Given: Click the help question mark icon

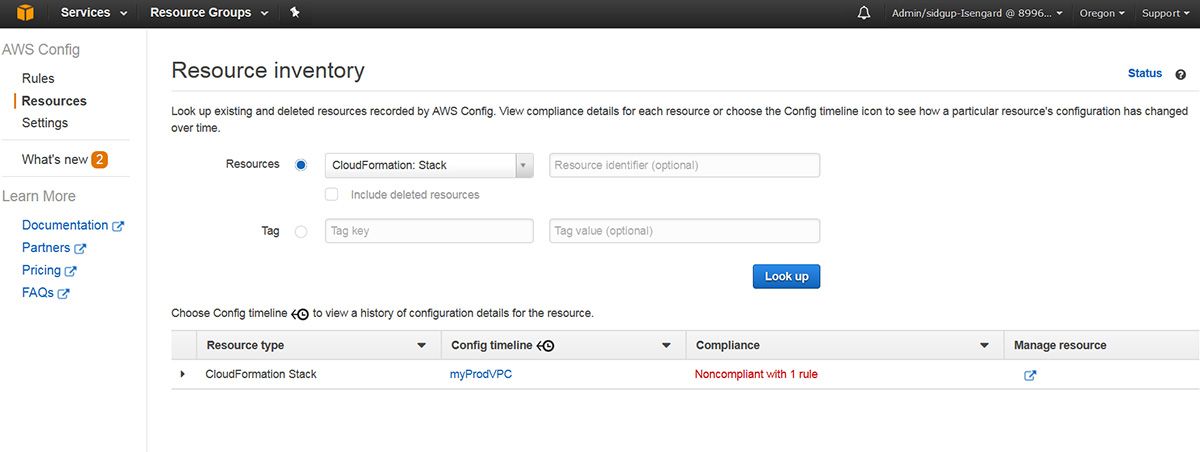Looking at the screenshot, I should pos(1181,74).
